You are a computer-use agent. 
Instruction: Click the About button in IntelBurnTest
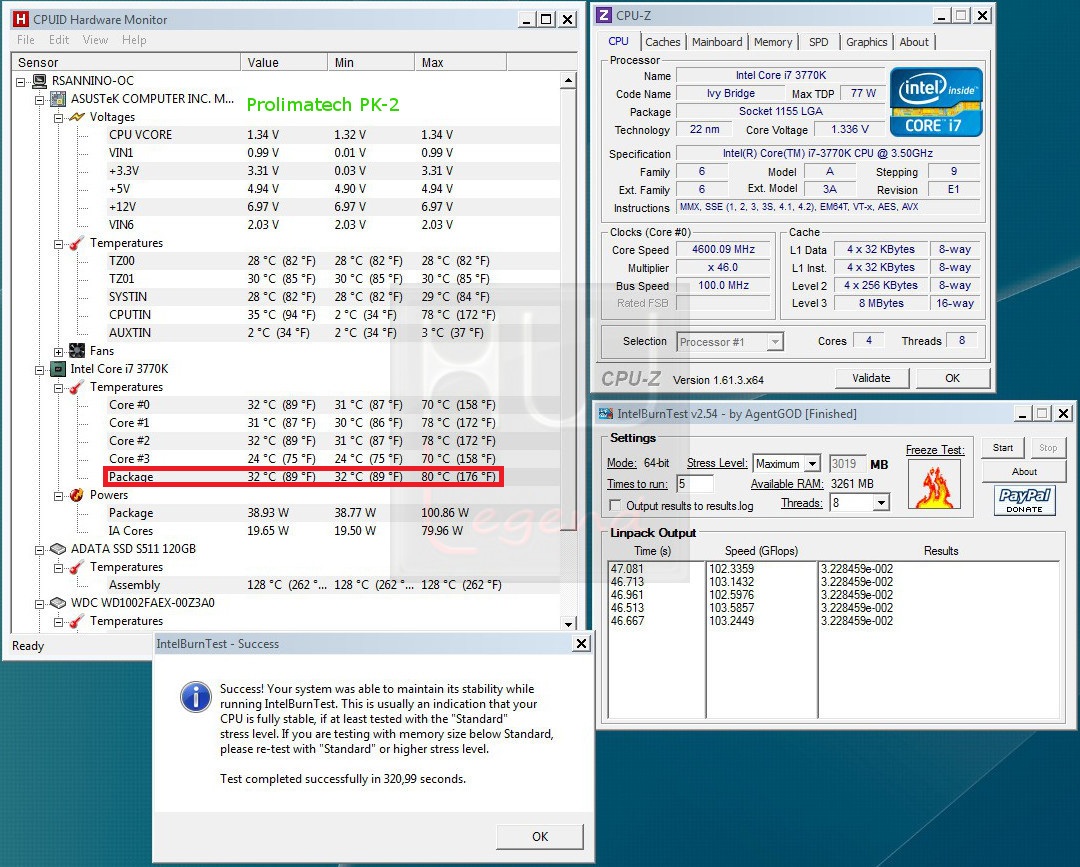[x=1024, y=472]
